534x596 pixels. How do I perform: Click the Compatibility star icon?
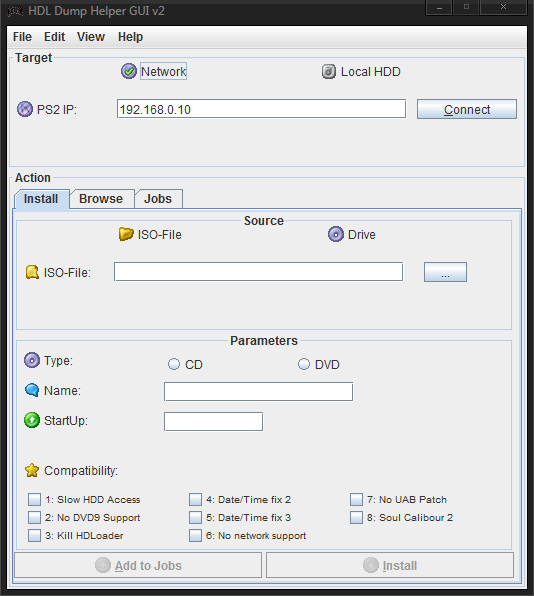click(x=32, y=470)
